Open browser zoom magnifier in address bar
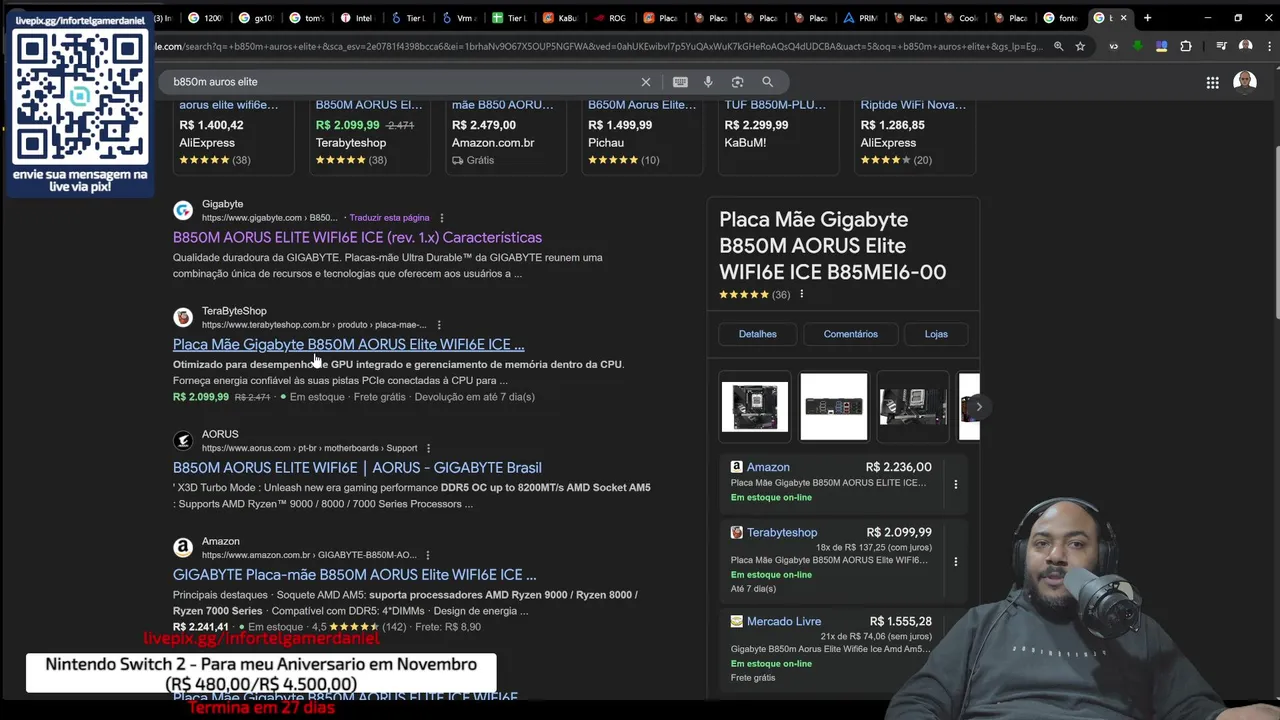1280x720 pixels. click(x=1058, y=46)
